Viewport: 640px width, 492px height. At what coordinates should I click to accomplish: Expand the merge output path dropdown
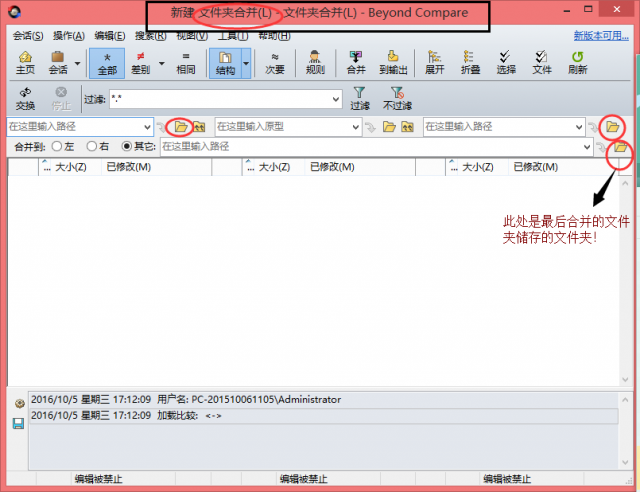[x=587, y=147]
